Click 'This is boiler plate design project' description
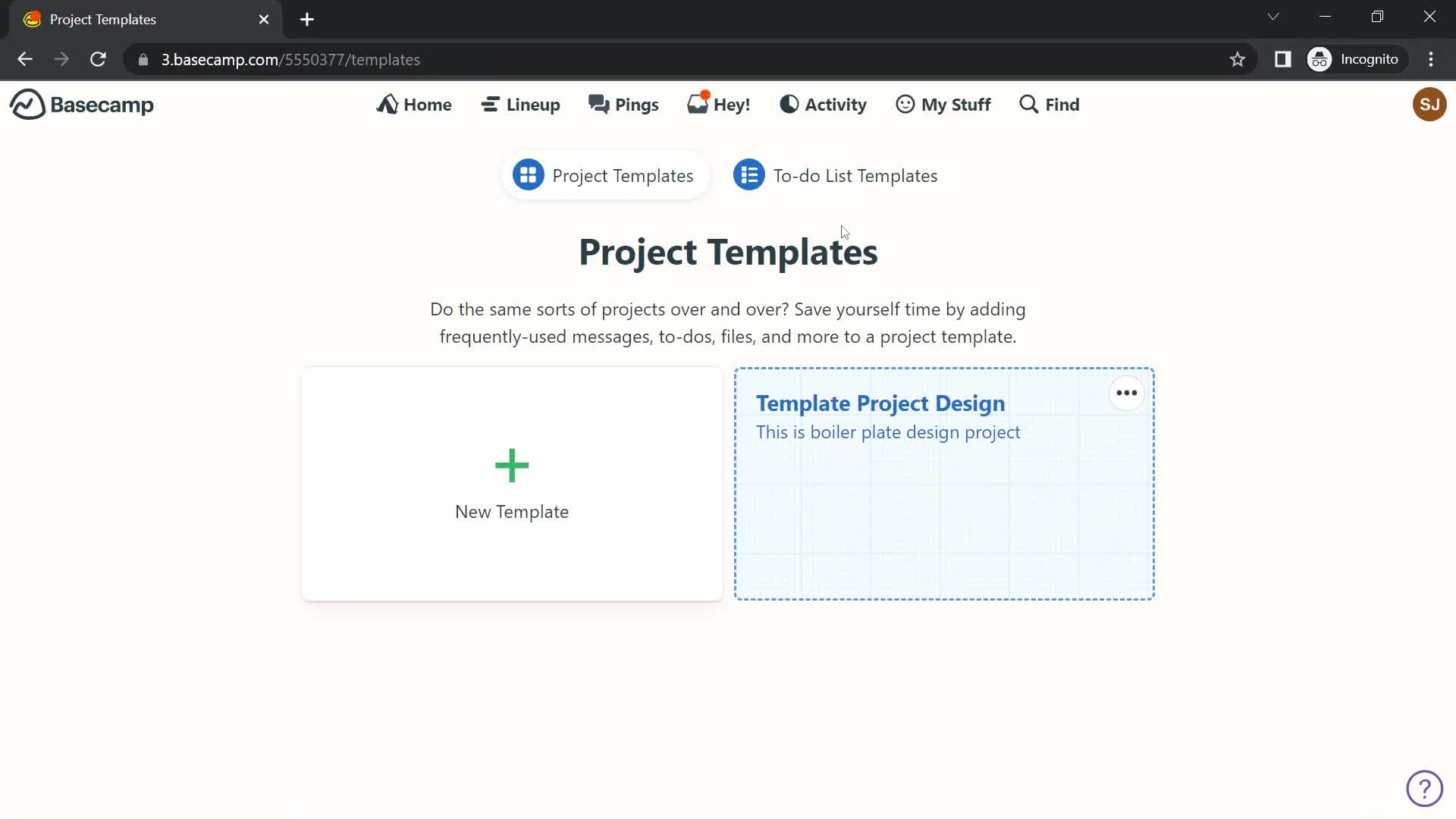1456x819 pixels. (x=888, y=432)
